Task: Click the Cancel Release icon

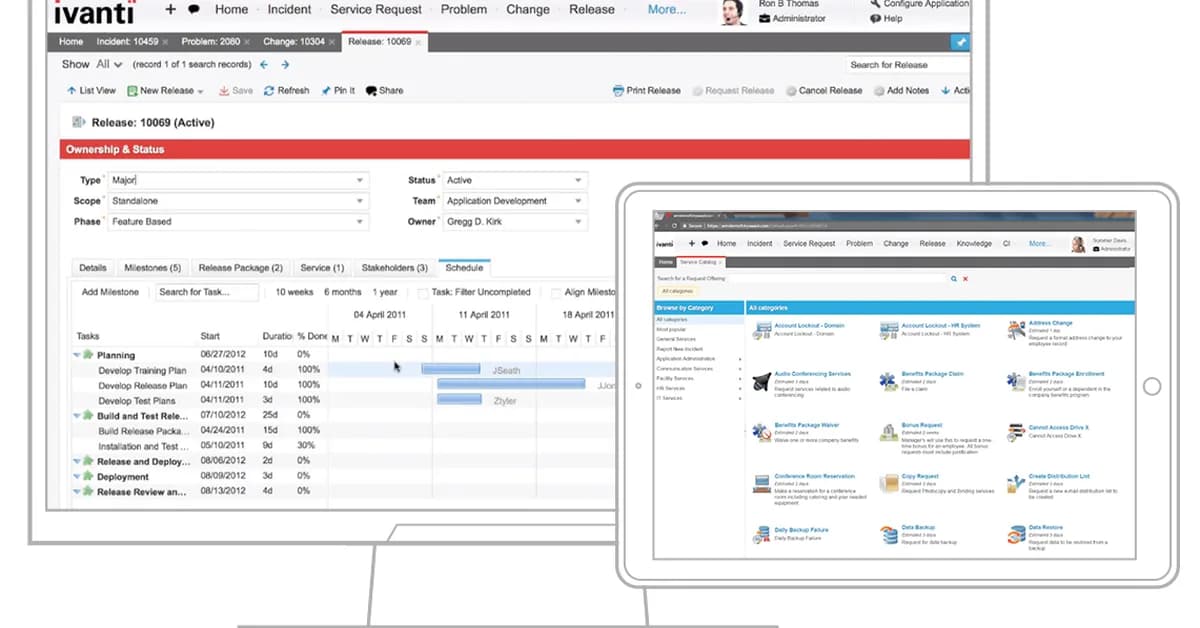Action: click(791, 91)
